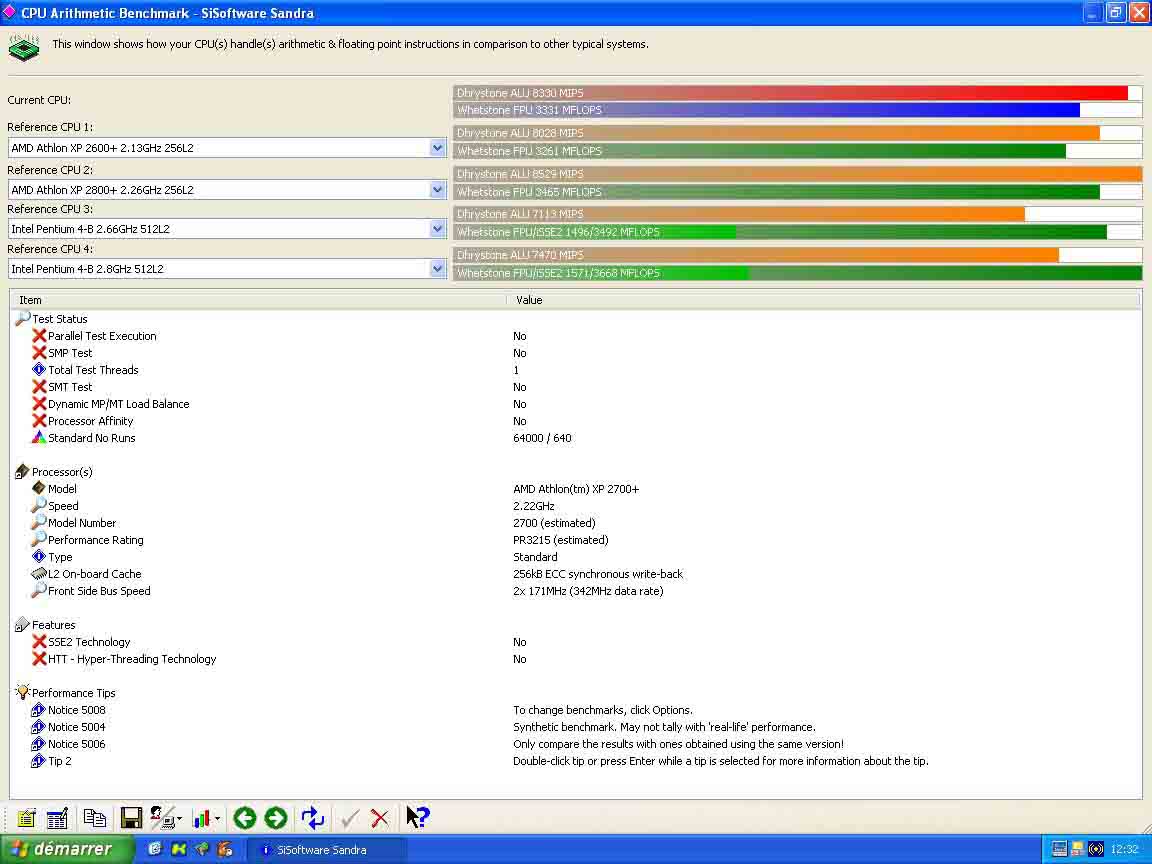Select the Tip 2 performance tip
The height and width of the screenshot is (864, 1152).
[59, 761]
